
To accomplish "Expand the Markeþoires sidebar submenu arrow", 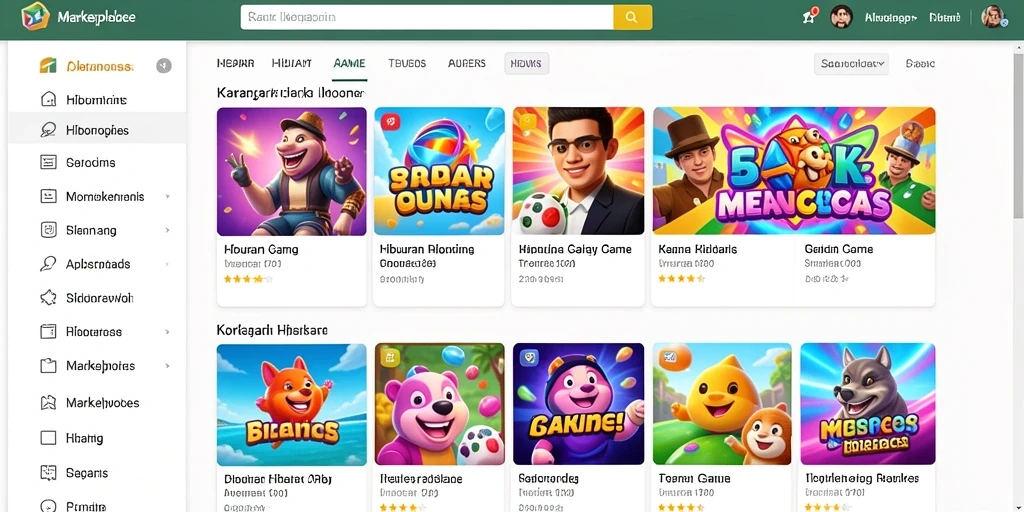I will [x=167, y=366].
